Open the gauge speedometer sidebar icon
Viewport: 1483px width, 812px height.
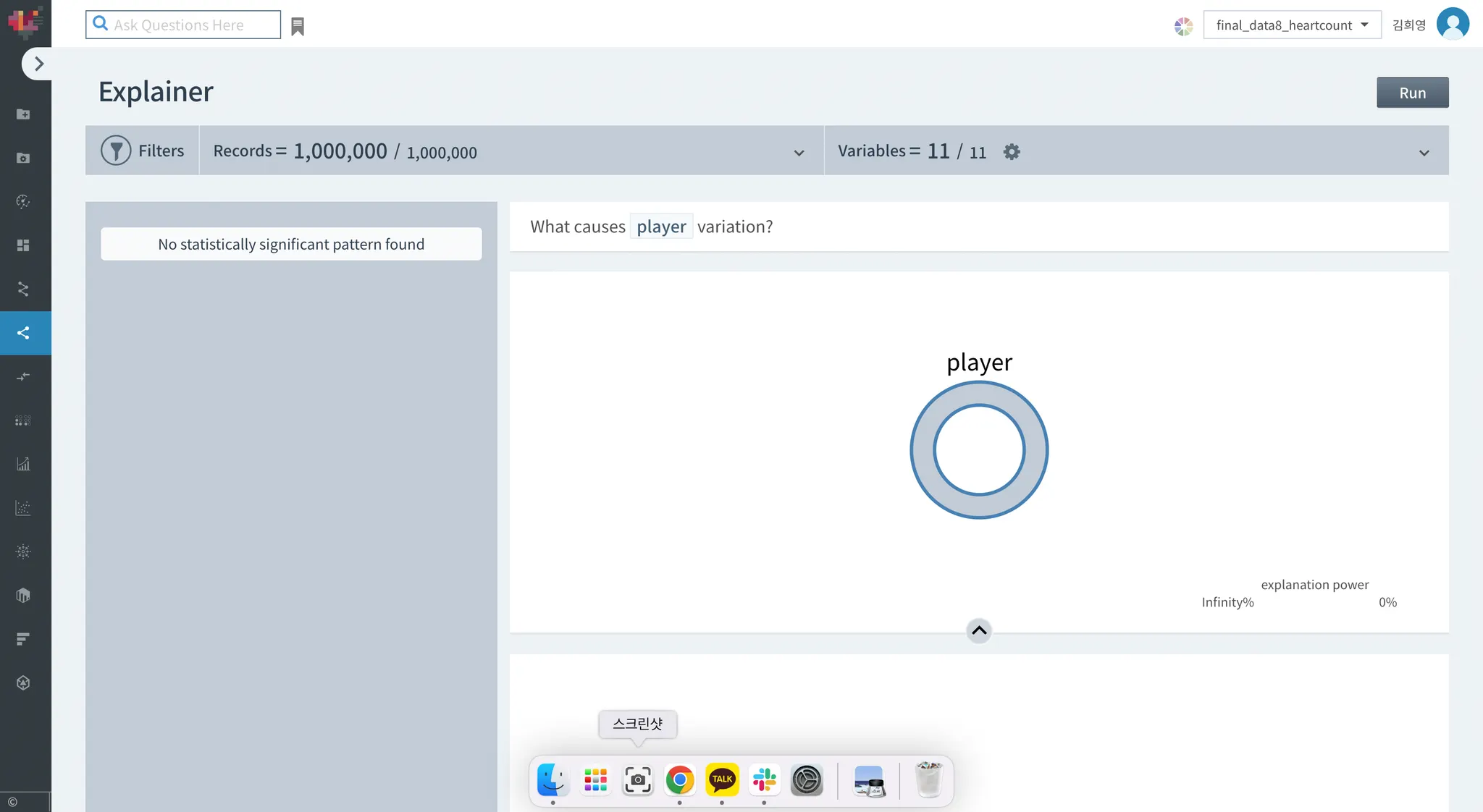point(23,202)
